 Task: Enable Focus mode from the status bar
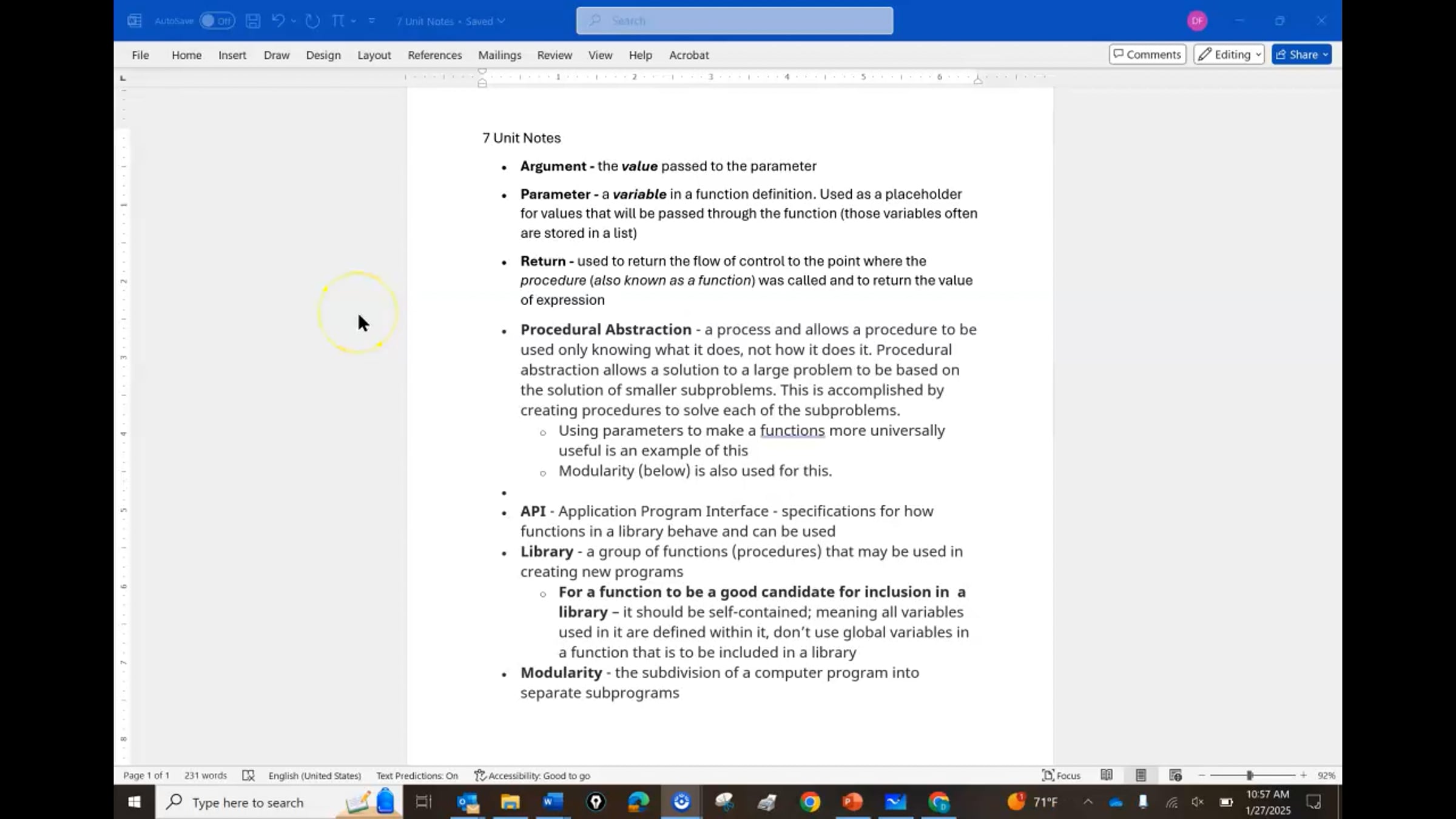pyautogui.click(x=1062, y=775)
